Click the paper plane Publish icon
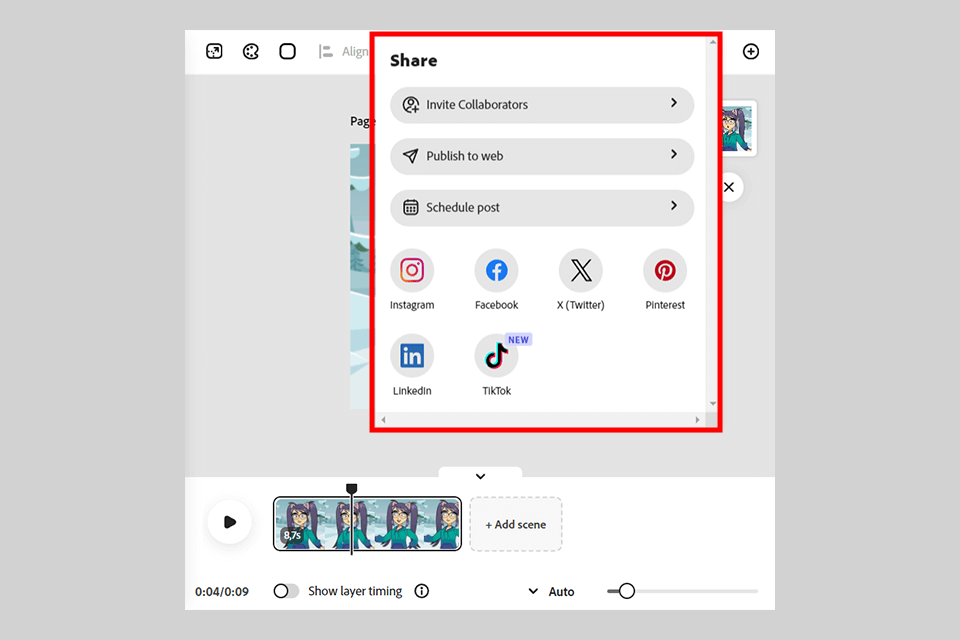This screenshot has height=640, width=960. pyautogui.click(x=410, y=156)
